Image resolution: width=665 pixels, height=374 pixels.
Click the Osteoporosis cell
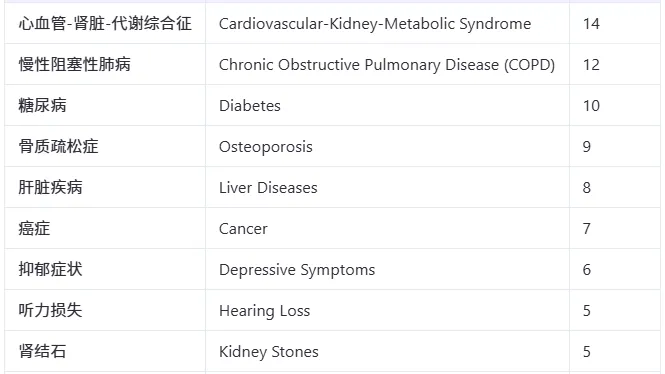pyautogui.click(x=387, y=146)
